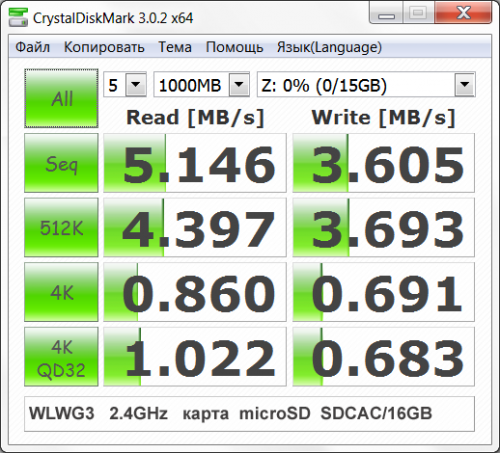The height and width of the screenshot is (453, 500).
Task: Start the 512K benchmark test
Action: click(x=61, y=227)
